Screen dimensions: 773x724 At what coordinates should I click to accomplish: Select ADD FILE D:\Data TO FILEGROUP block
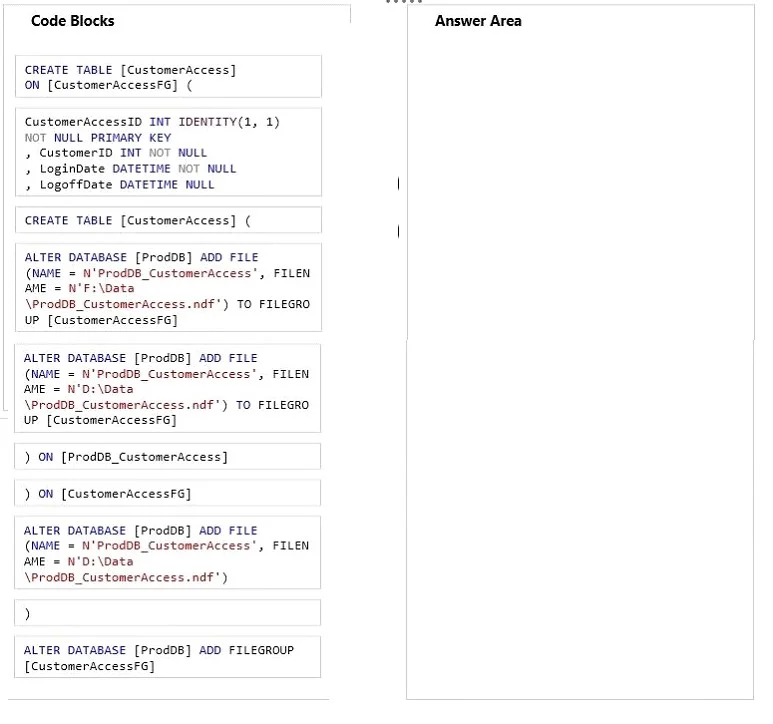tap(168, 388)
